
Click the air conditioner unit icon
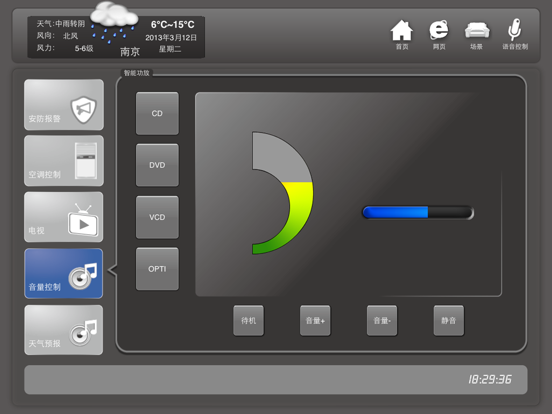pos(86,161)
